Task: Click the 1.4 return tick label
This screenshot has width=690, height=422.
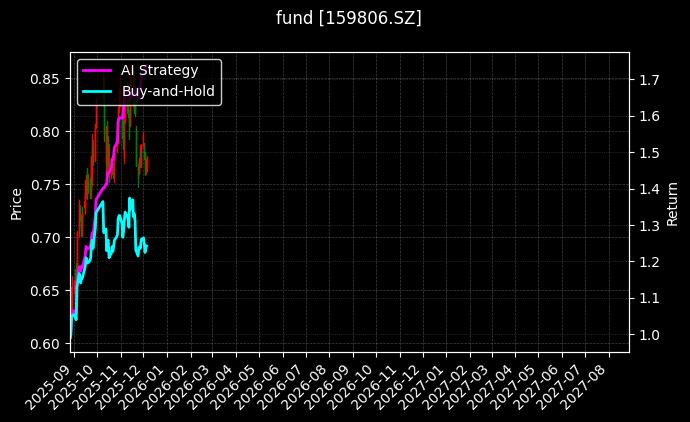Action: point(650,189)
